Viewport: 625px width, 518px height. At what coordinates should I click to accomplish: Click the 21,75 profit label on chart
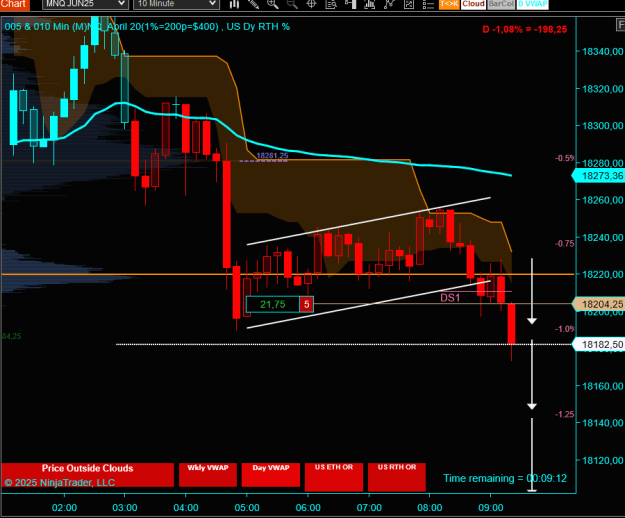point(273,304)
